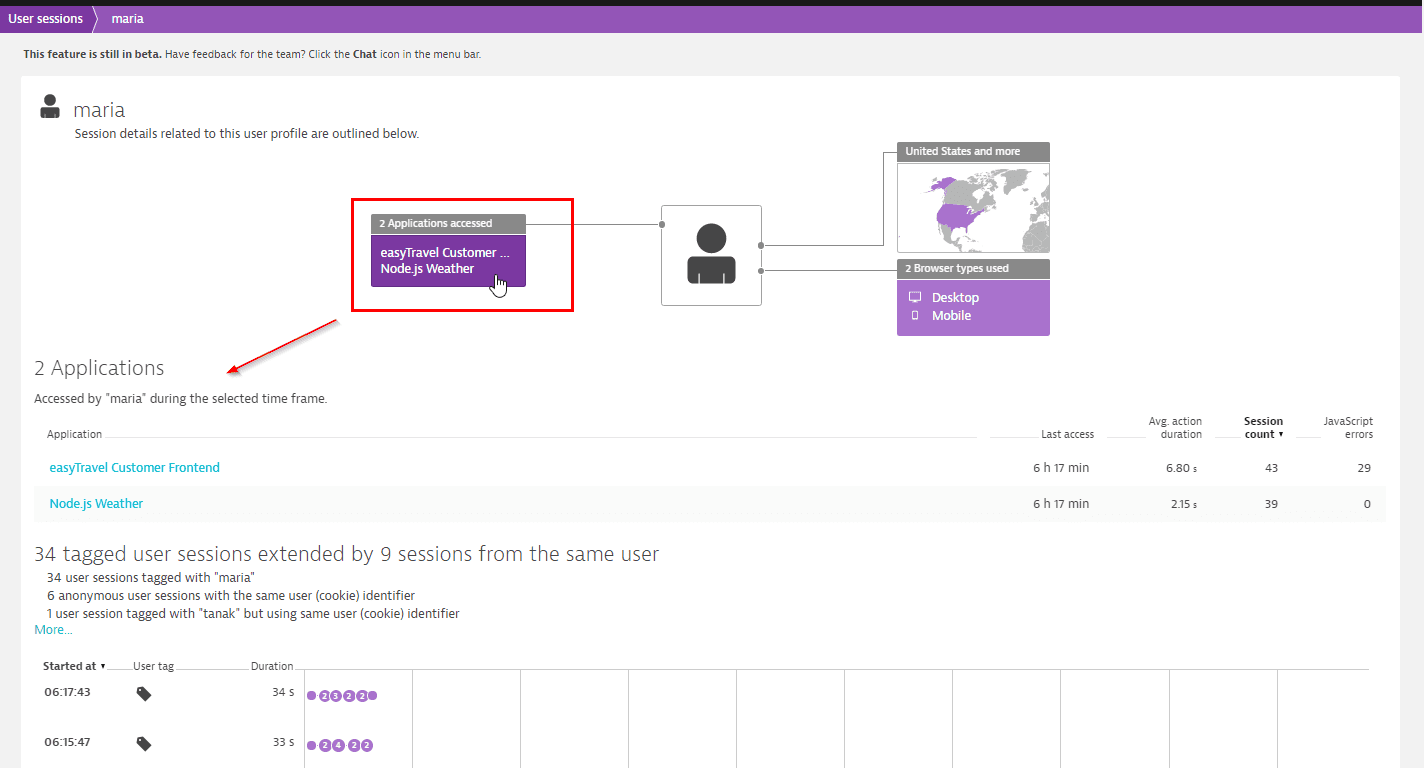Click the JavaScript errors value 0 for Node.js Weather
The width and height of the screenshot is (1424, 768).
pyautogui.click(x=1367, y=504)
